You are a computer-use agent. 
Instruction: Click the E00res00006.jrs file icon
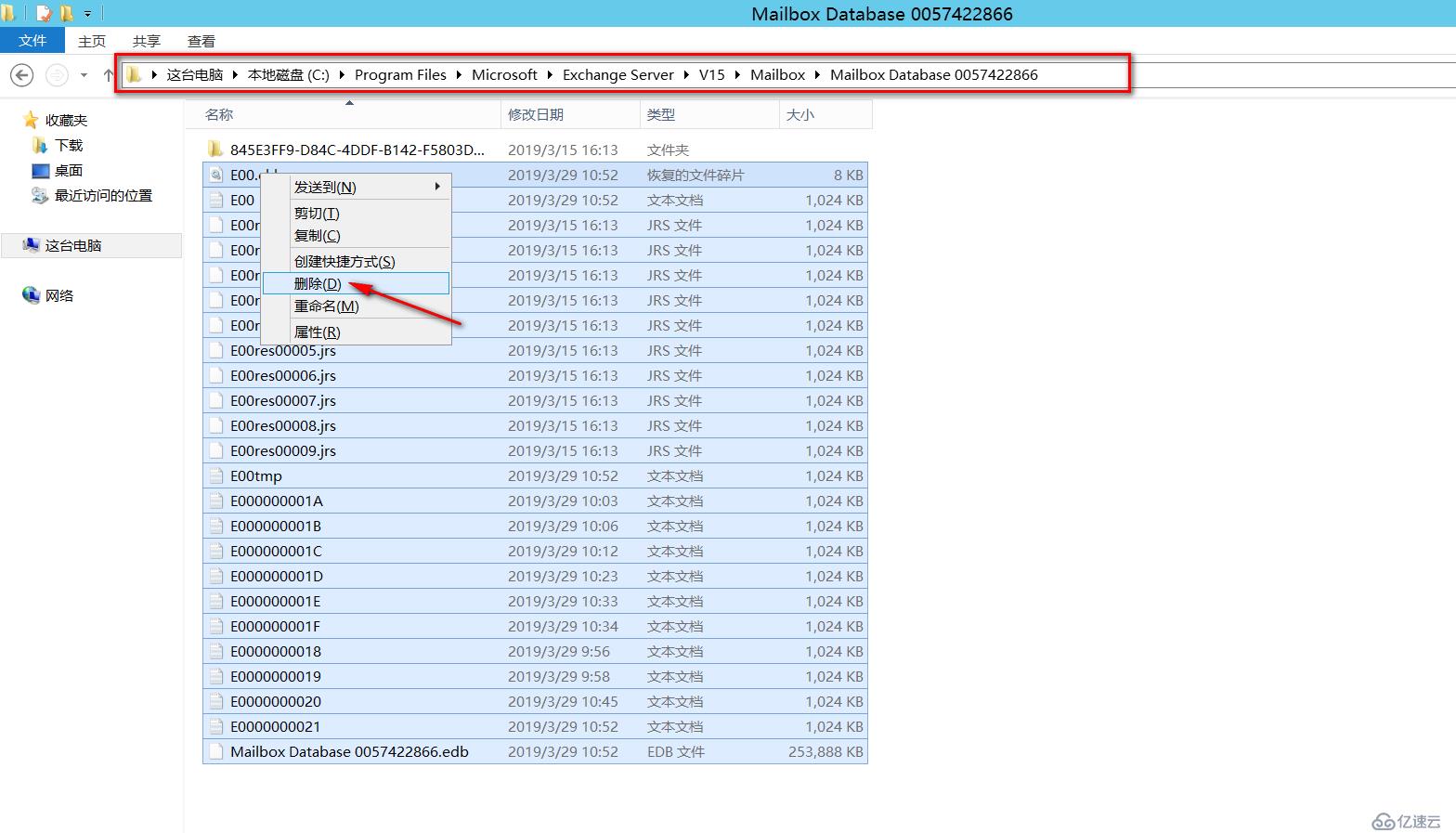(x=216, y=375)
